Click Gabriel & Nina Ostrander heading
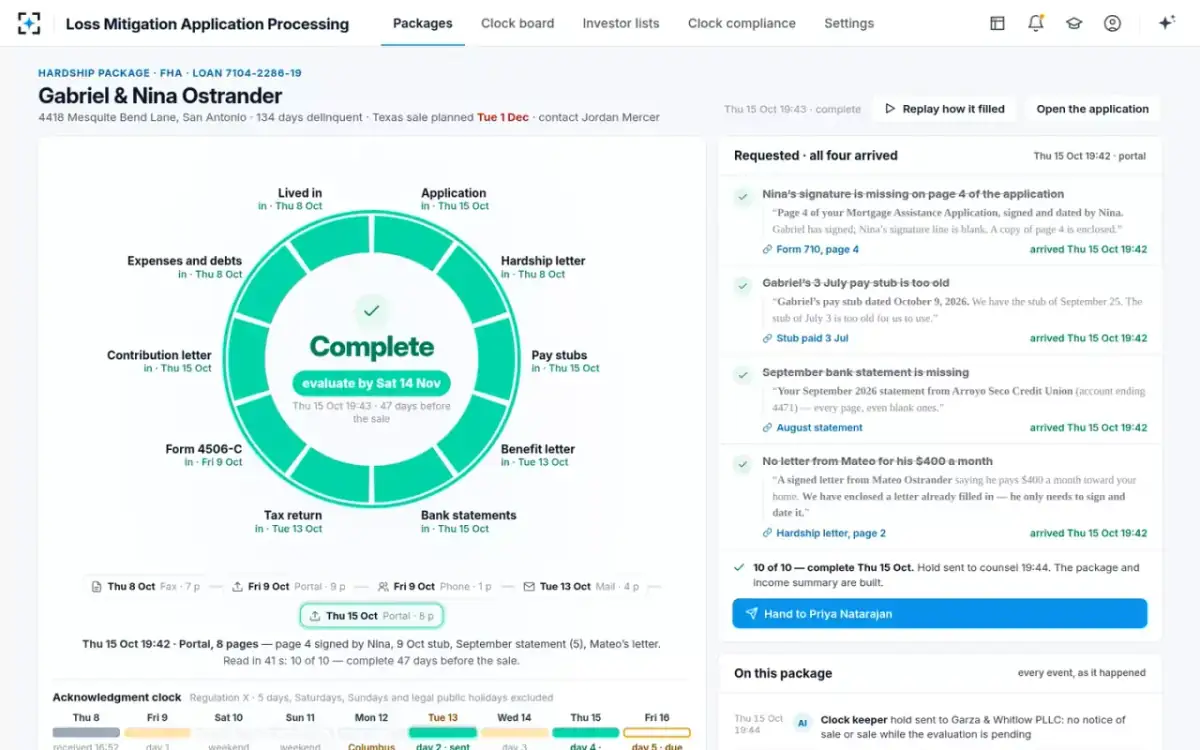This screenshot has height=750, width=1200. 160,96
